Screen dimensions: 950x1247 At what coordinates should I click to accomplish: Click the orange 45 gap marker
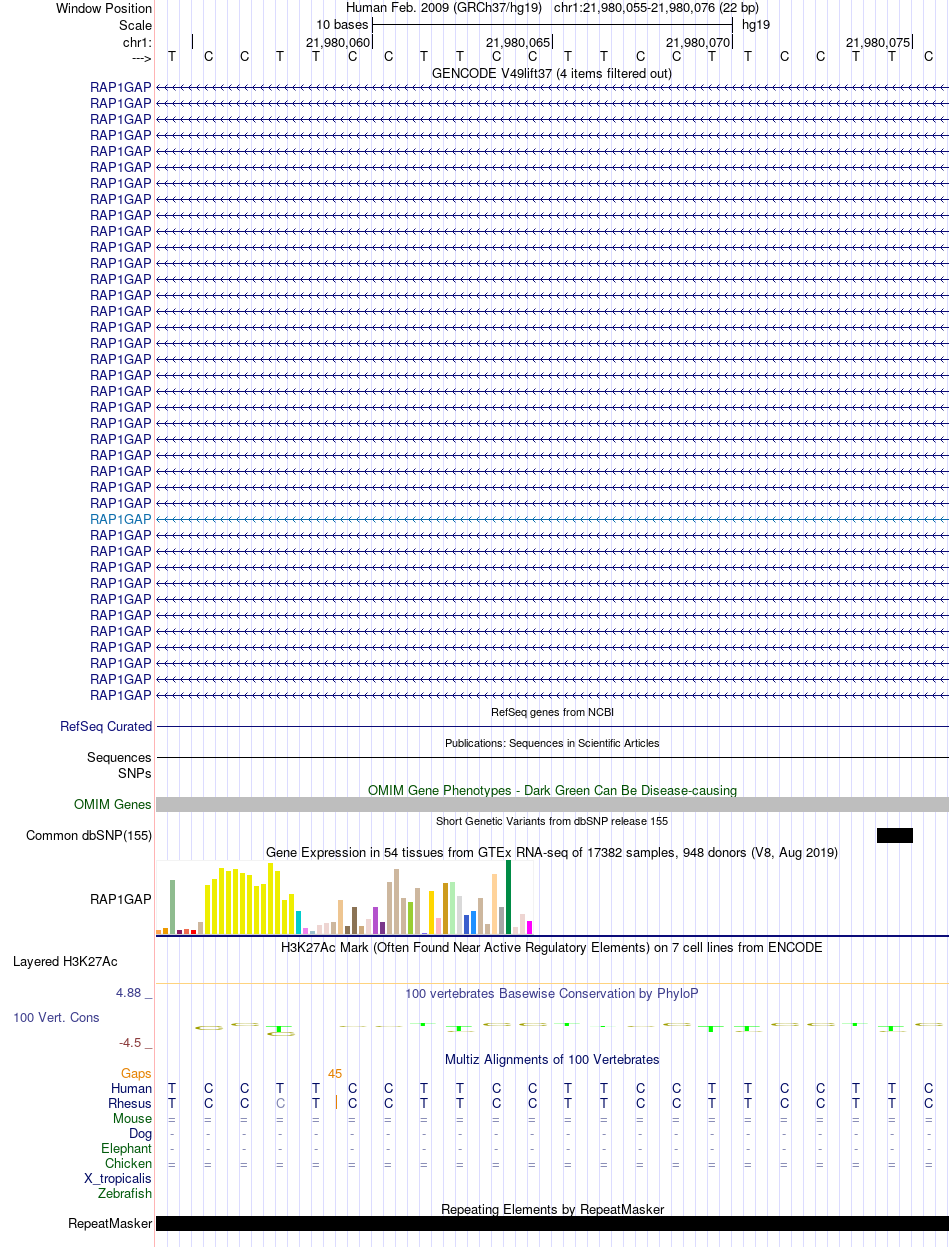click(335, 1073)
